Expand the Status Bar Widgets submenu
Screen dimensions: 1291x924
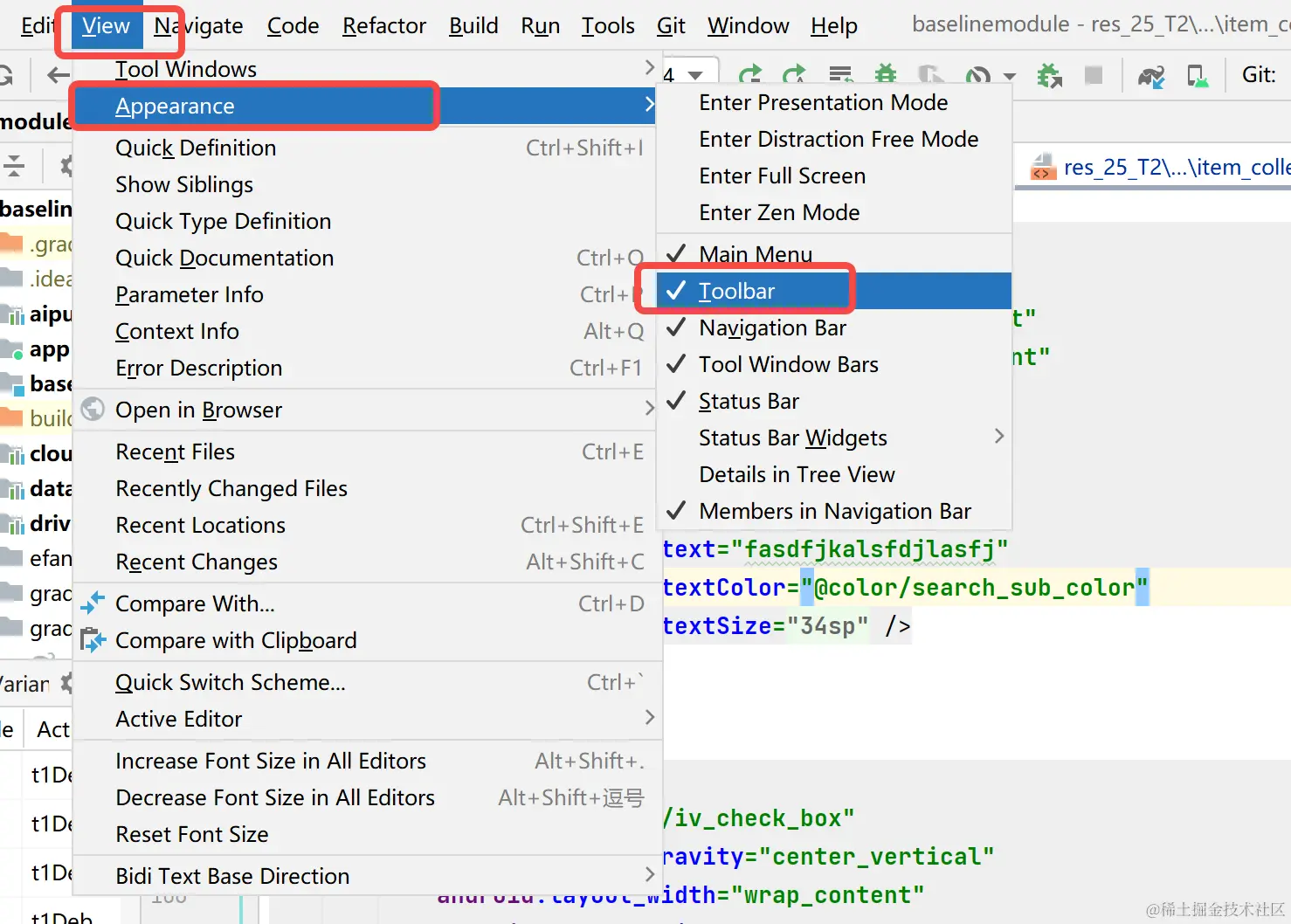tap(834, 438)
